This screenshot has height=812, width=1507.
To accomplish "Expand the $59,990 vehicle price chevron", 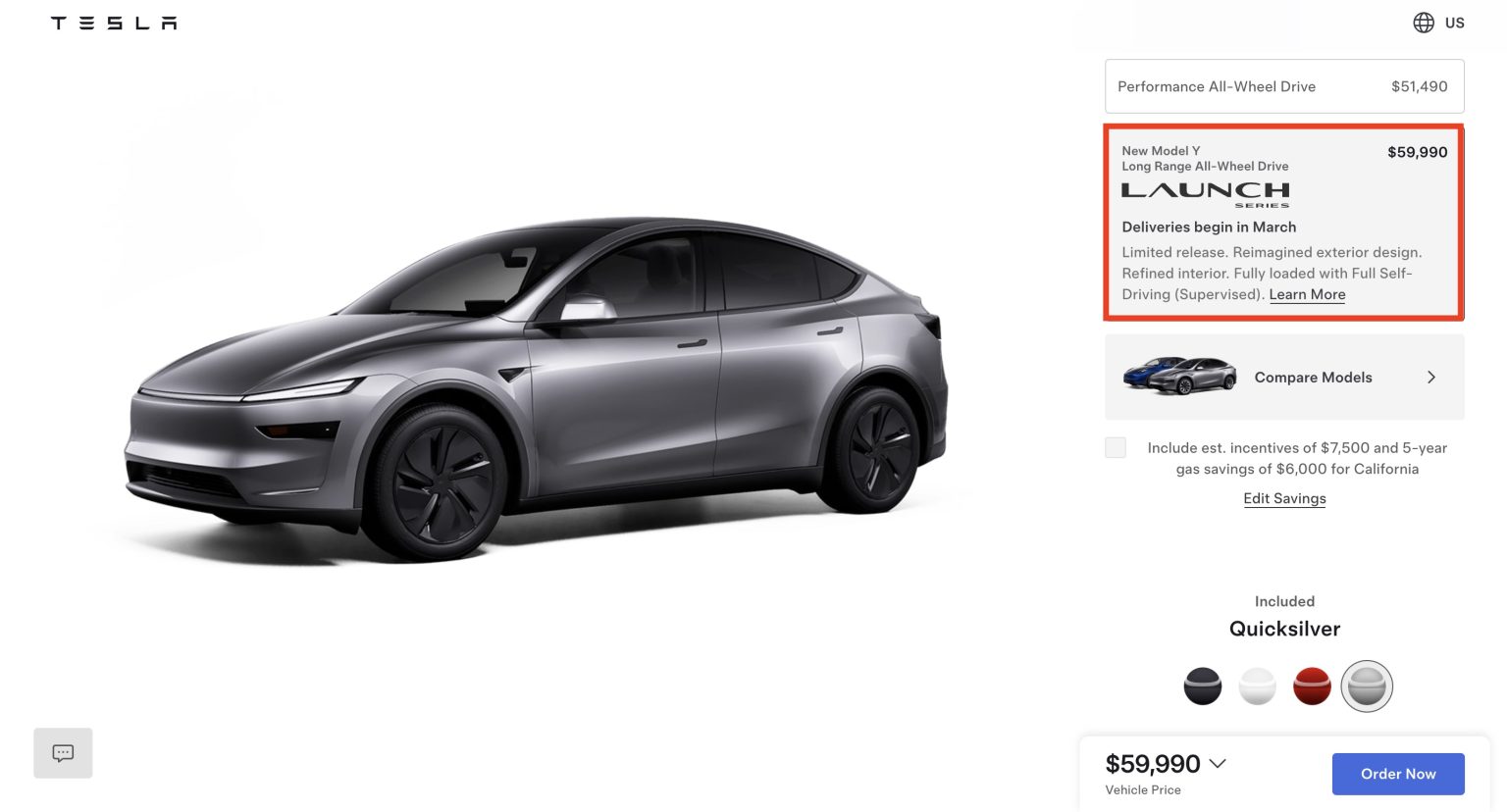I will tap(1218, 763).
